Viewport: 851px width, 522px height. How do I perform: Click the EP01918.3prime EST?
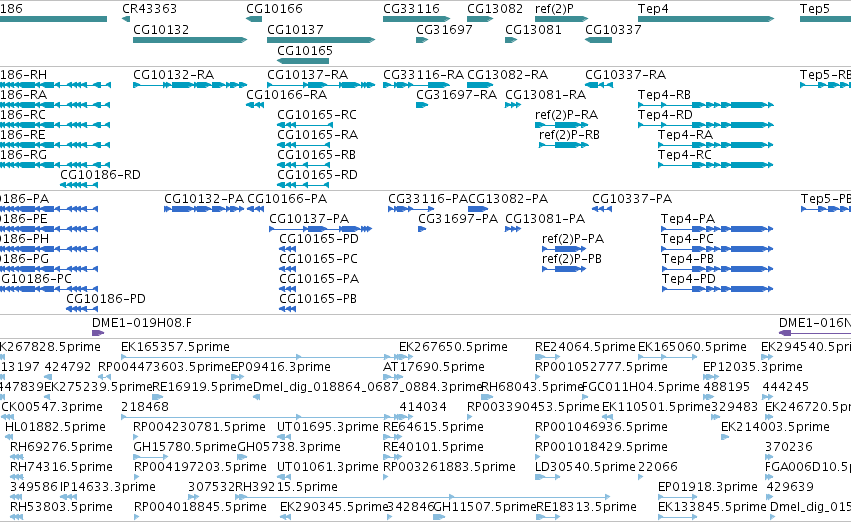(677, 497)
